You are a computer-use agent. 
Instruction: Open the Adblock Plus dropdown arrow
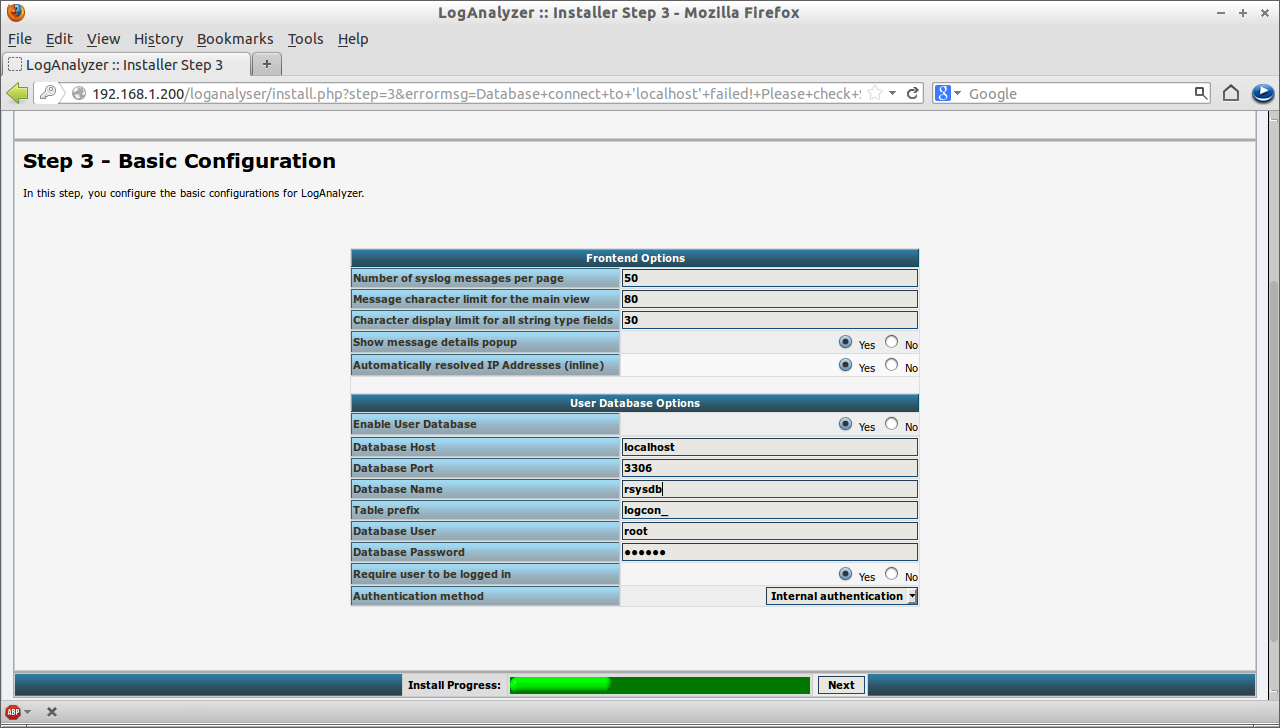tap(27, 712)
